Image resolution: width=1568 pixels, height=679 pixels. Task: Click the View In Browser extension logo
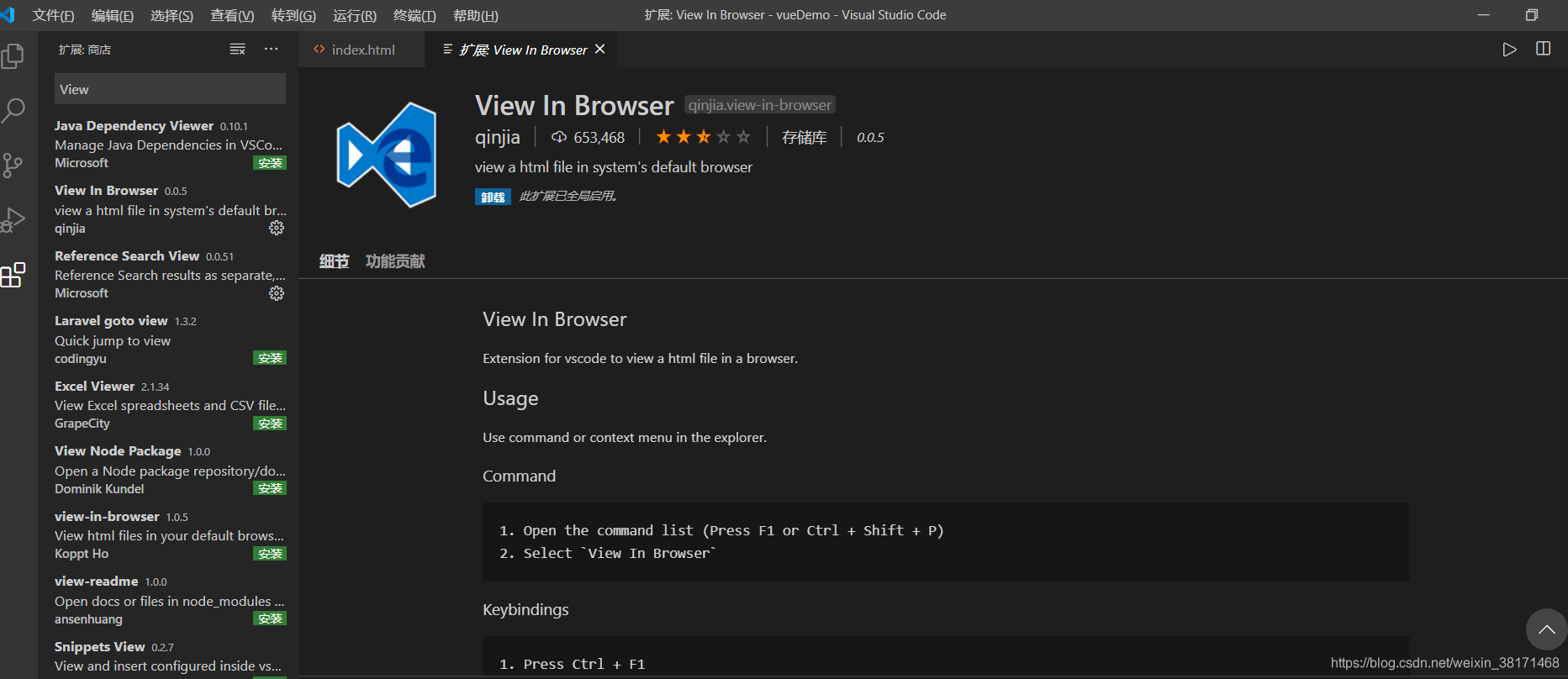click(x=387, y=155)
